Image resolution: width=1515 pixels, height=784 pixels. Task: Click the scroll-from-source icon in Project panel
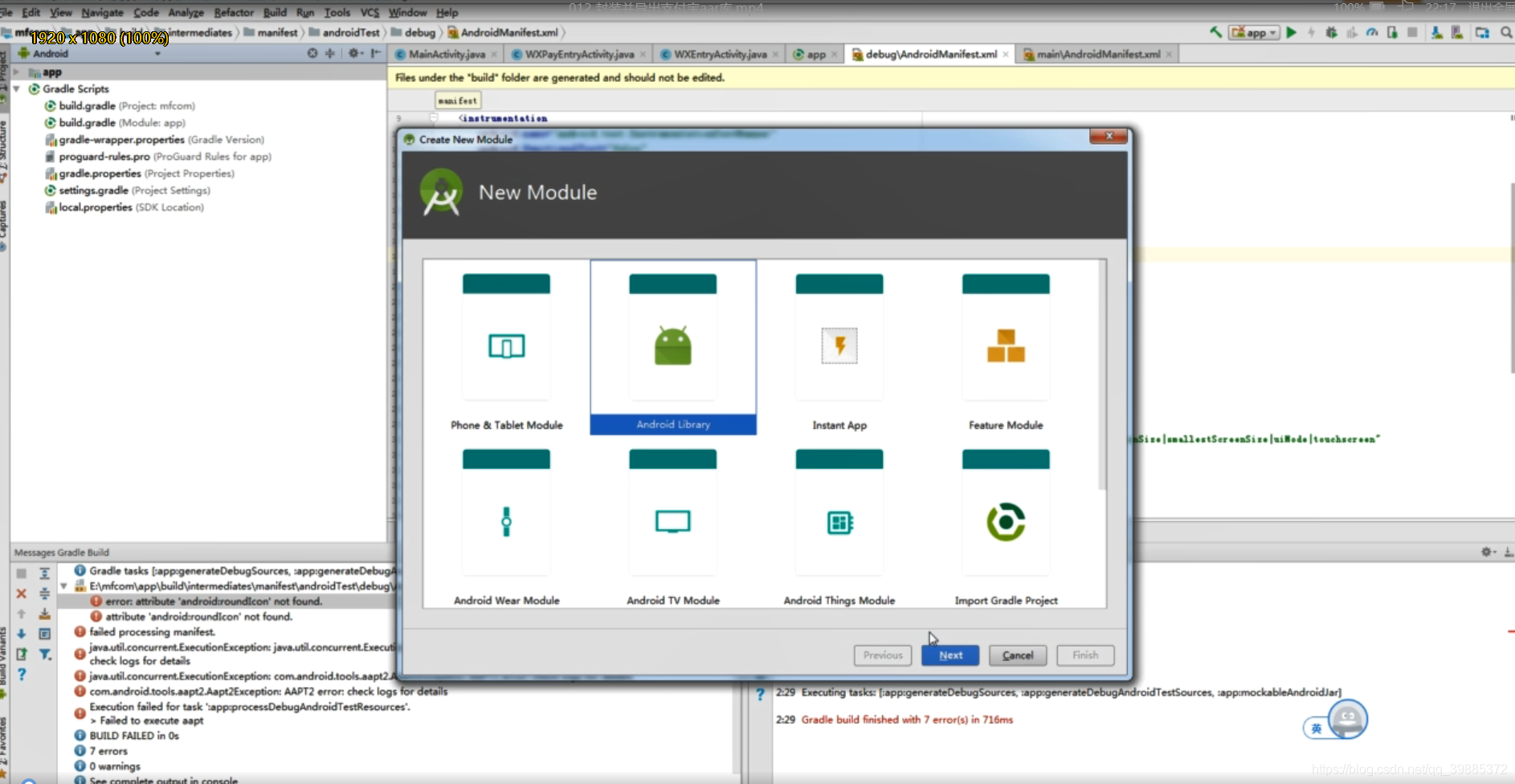(312, 53)
